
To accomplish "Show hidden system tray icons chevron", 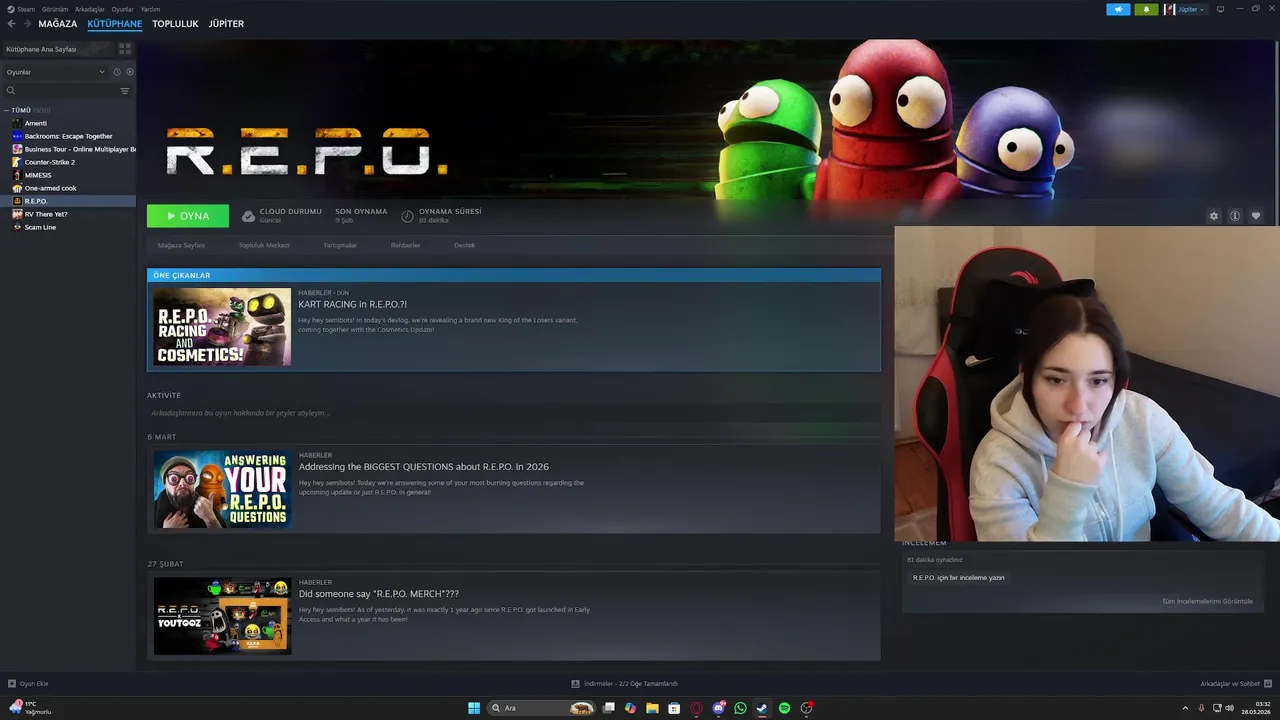I will tap(1185, 708).
